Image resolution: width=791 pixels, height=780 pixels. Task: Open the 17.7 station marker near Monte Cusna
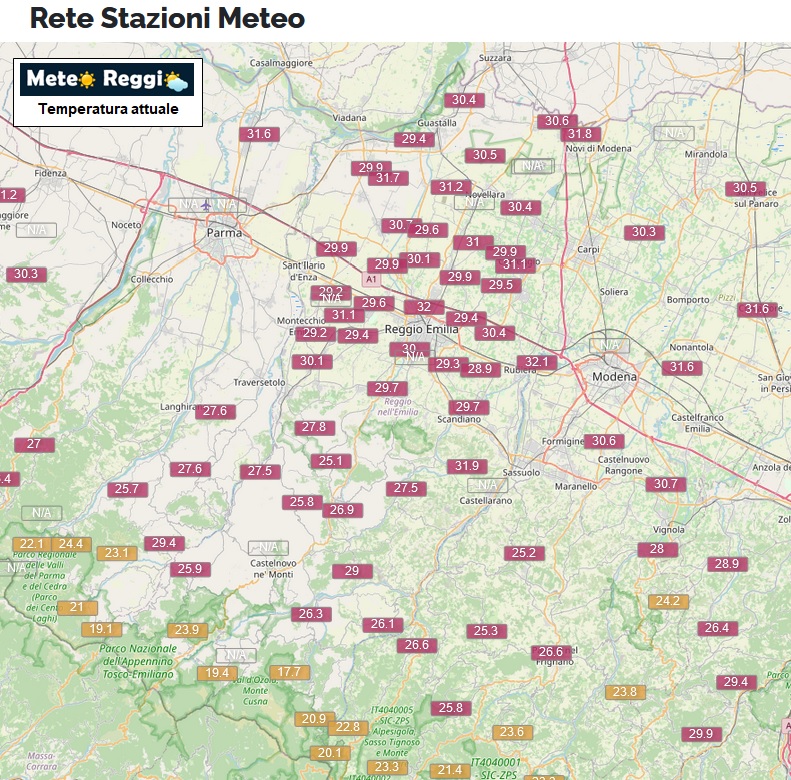click(289, 672)
